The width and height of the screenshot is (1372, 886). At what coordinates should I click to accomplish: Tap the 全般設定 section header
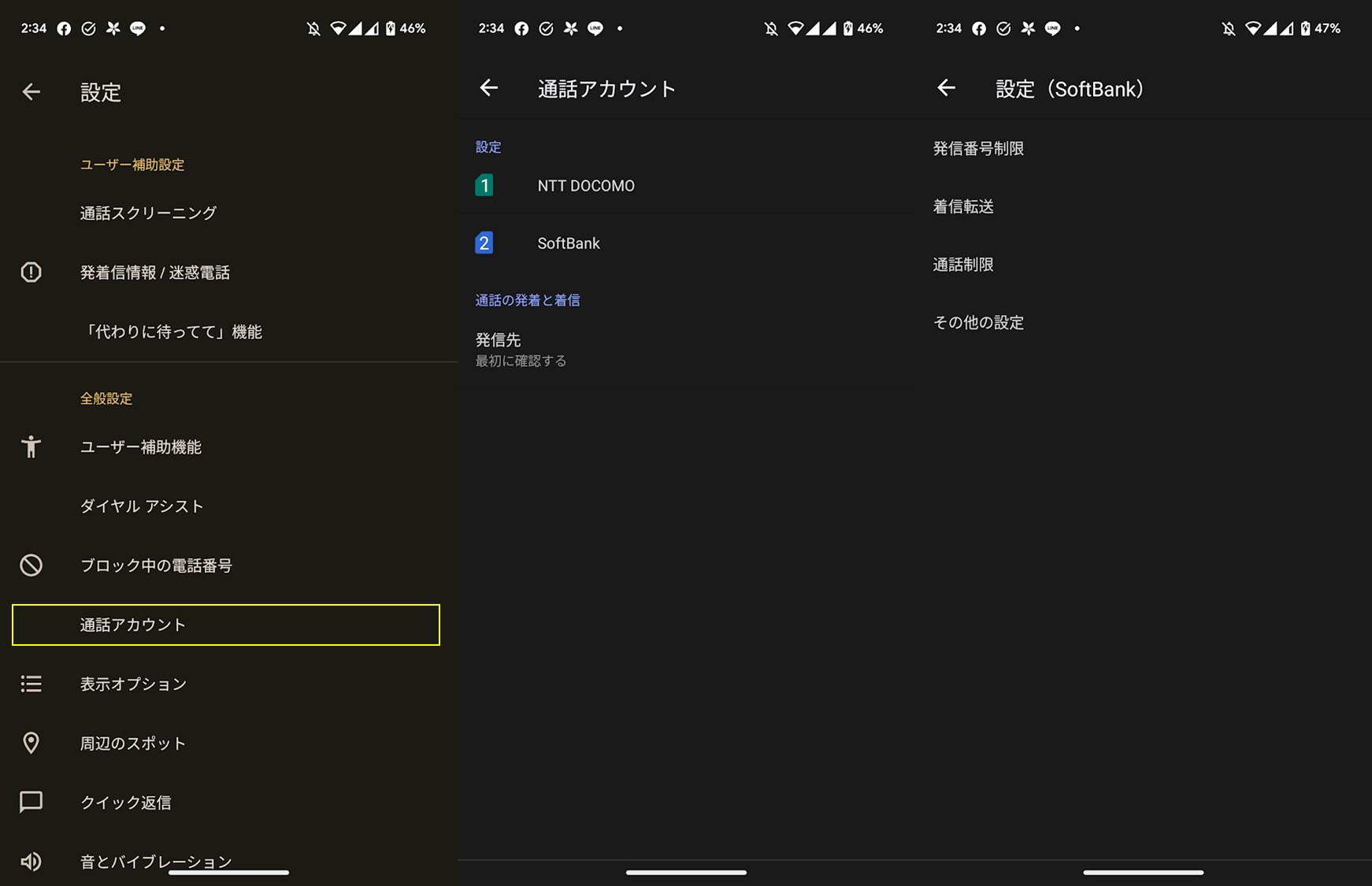click(x=106, y=399)
